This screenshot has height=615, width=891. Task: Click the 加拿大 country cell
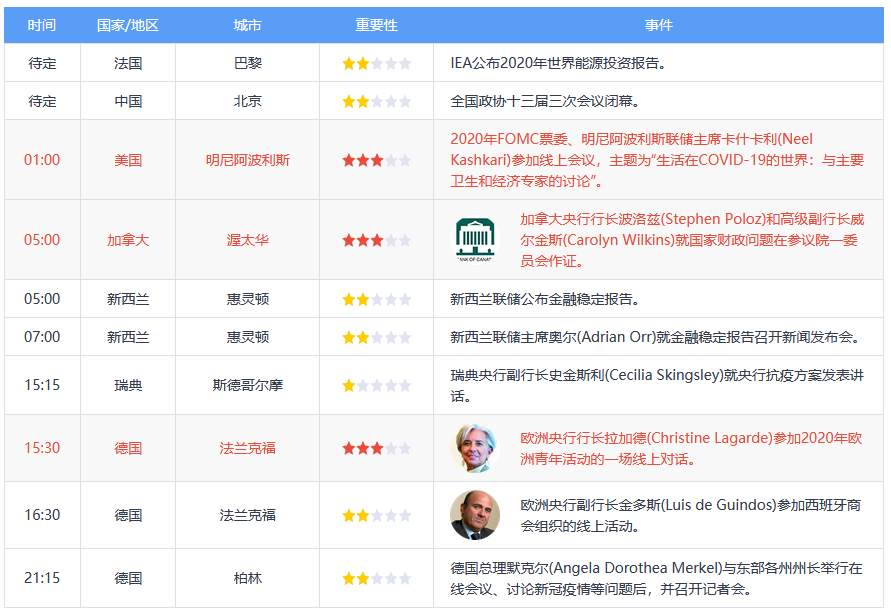pyautogui.click(x=128, y=240)
